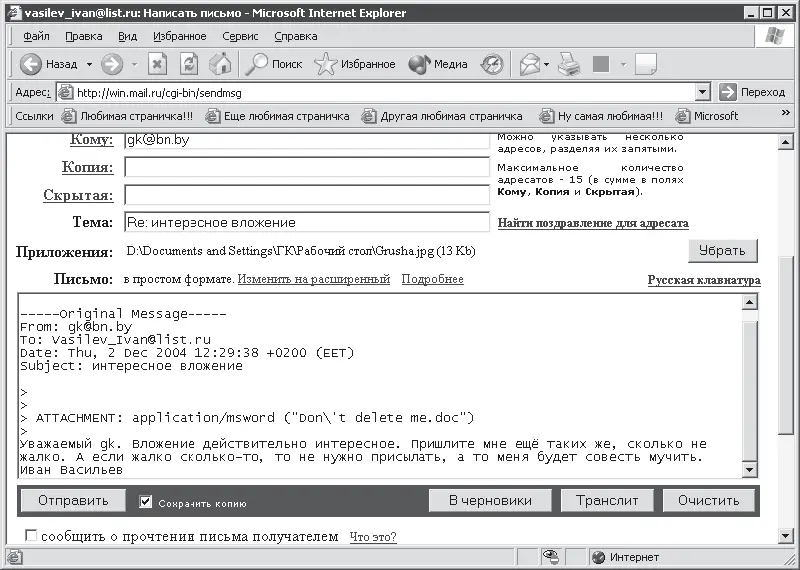Open the Справка menu
800x570 pixels.
296,36
